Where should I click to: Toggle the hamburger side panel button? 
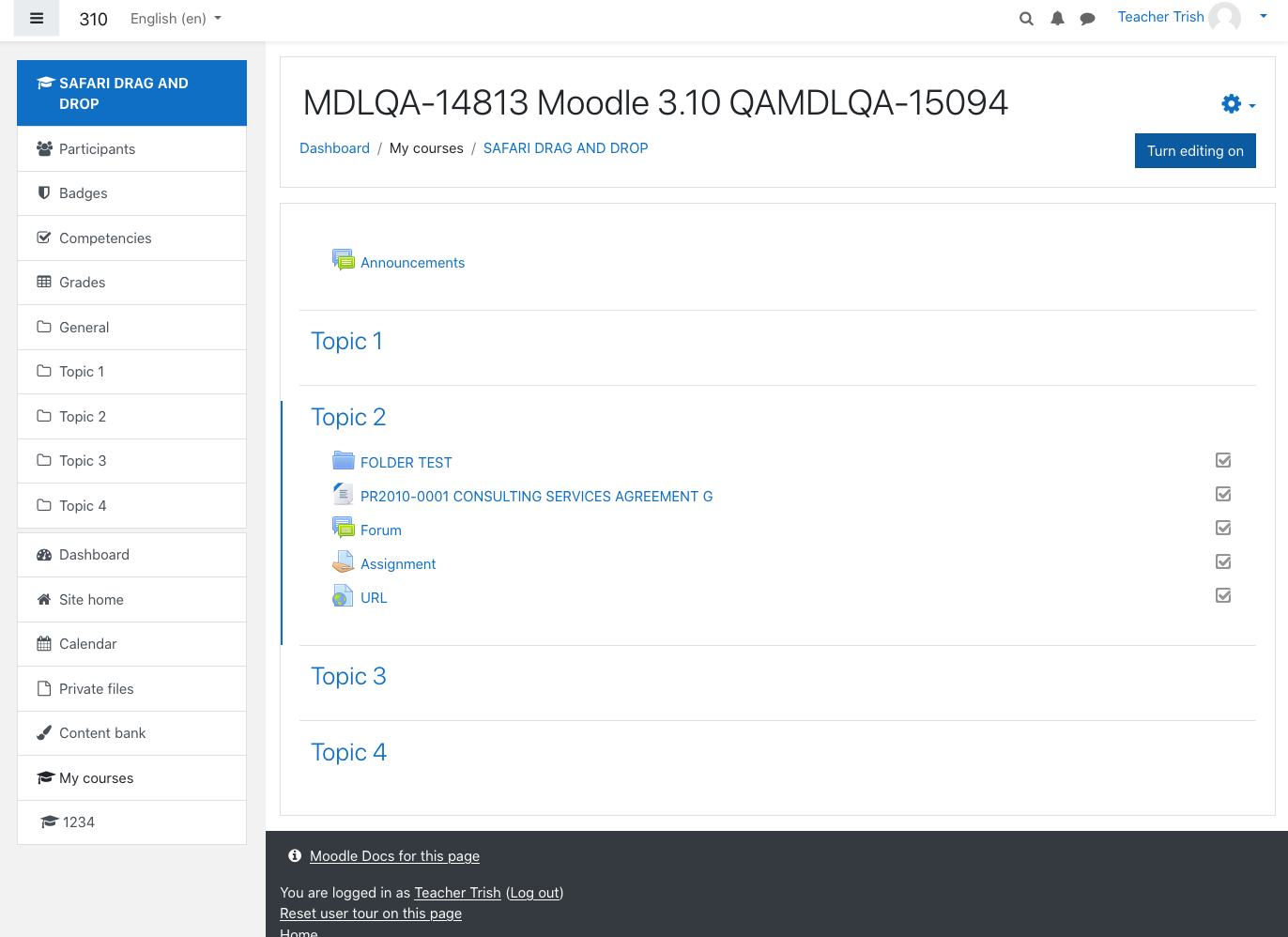37,18
